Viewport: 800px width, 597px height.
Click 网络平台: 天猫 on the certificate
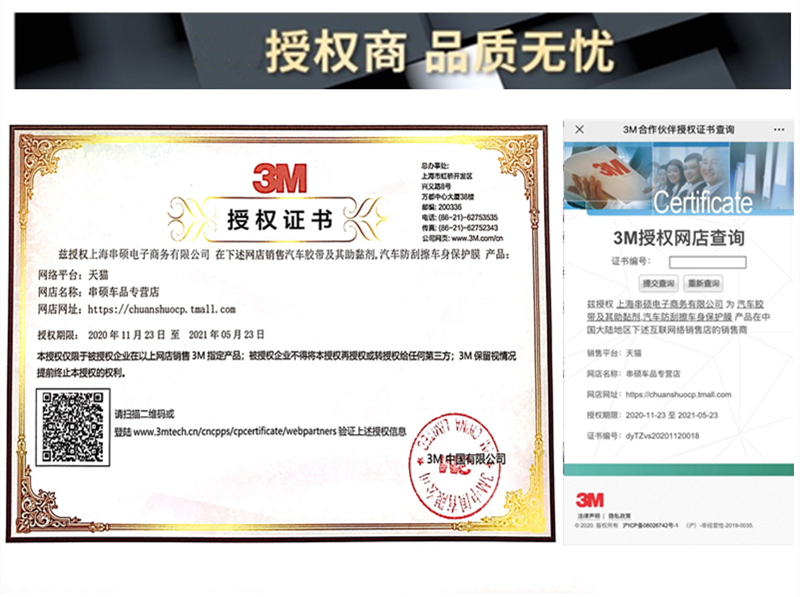pos(73,275)
